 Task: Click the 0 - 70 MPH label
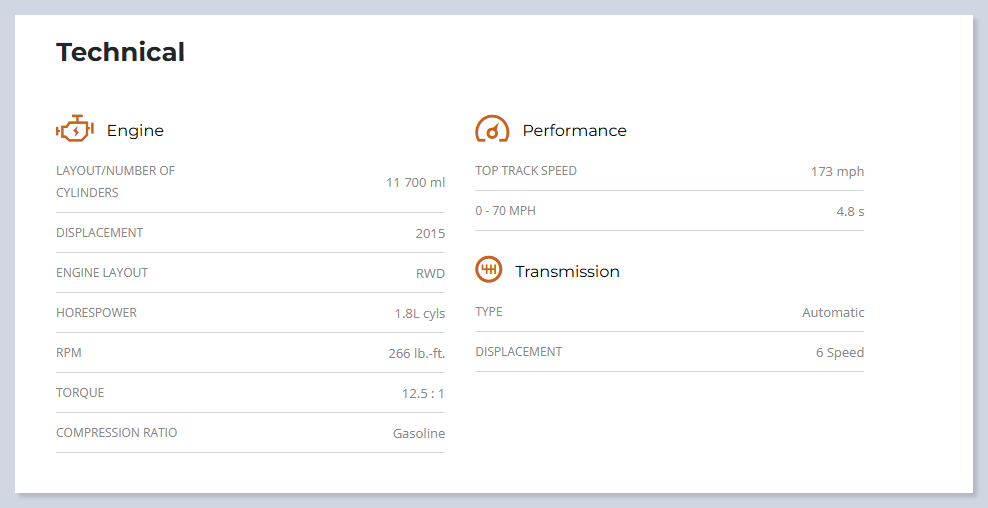[505, 211]
